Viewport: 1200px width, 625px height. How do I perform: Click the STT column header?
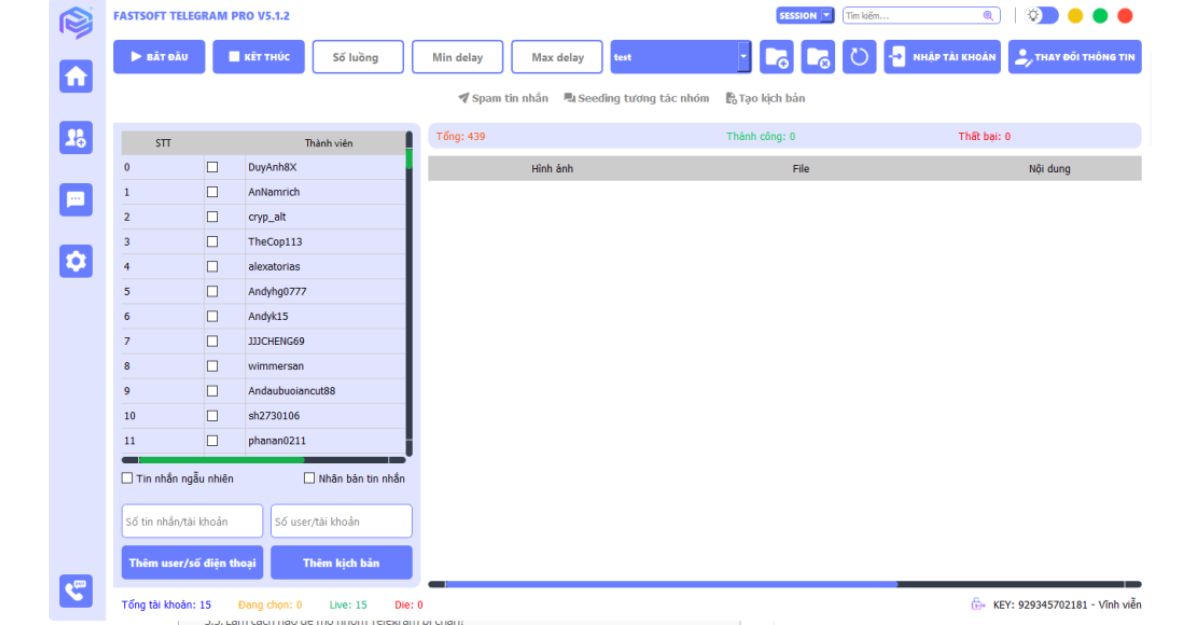[x=163, y=143]
